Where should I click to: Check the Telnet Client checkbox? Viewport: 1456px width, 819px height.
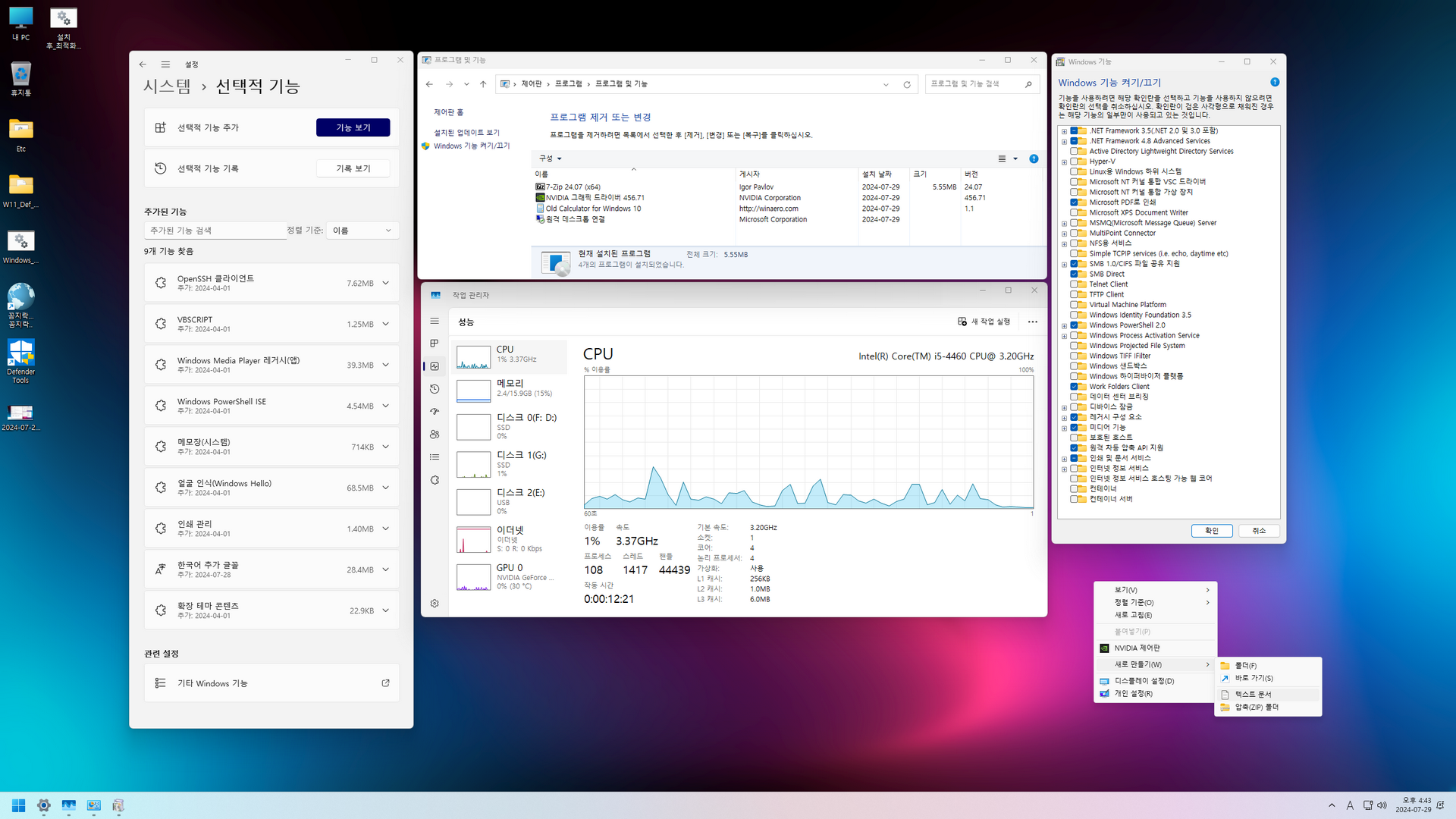[1074, 284]
